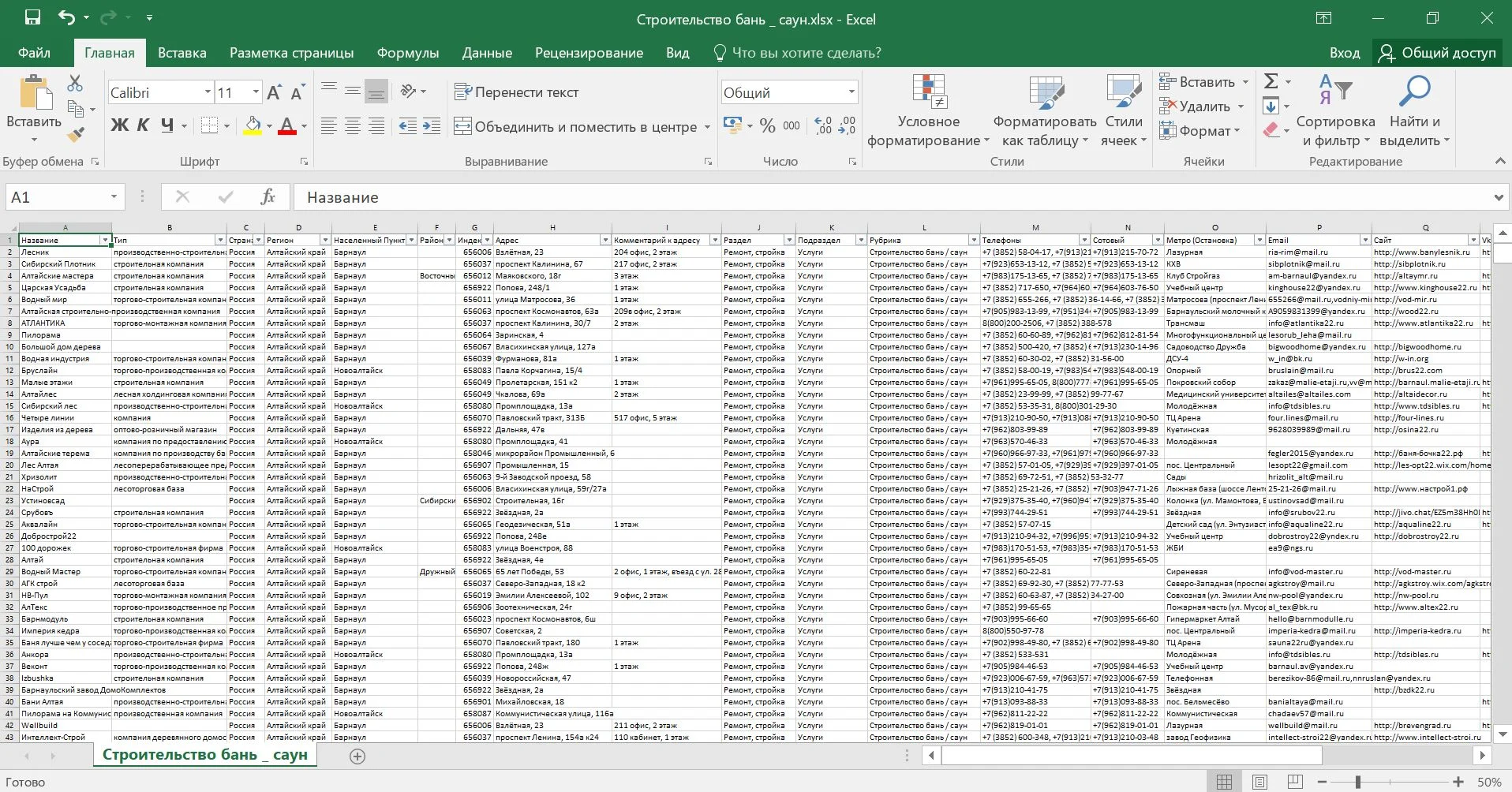Save the workbook with the floppy icon
Screen dimensions: 1512x792
tap(32, 17)
